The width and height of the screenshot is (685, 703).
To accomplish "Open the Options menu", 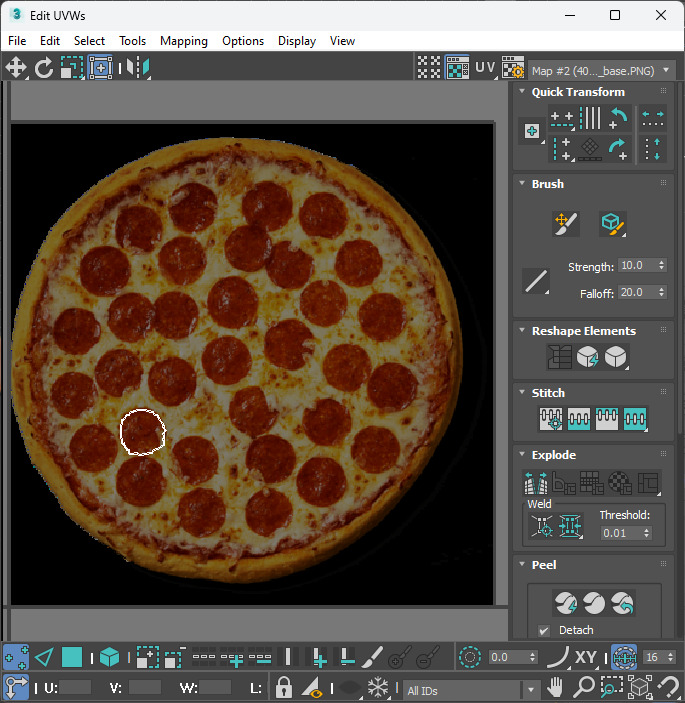I will [243, 41].
